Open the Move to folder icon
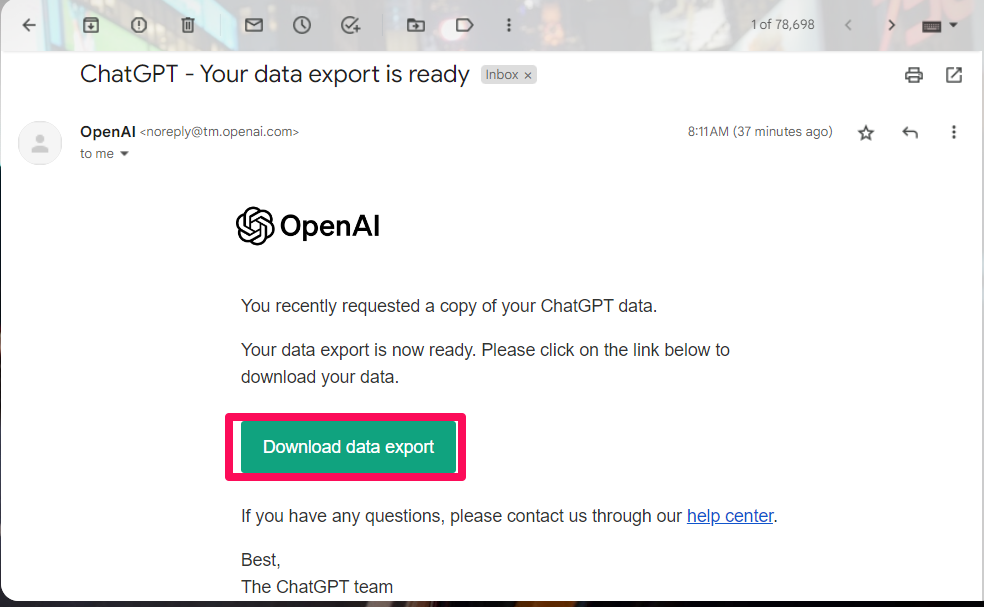Image resolution: width=984 pixels, height=607 pixels. pos(415,25)
